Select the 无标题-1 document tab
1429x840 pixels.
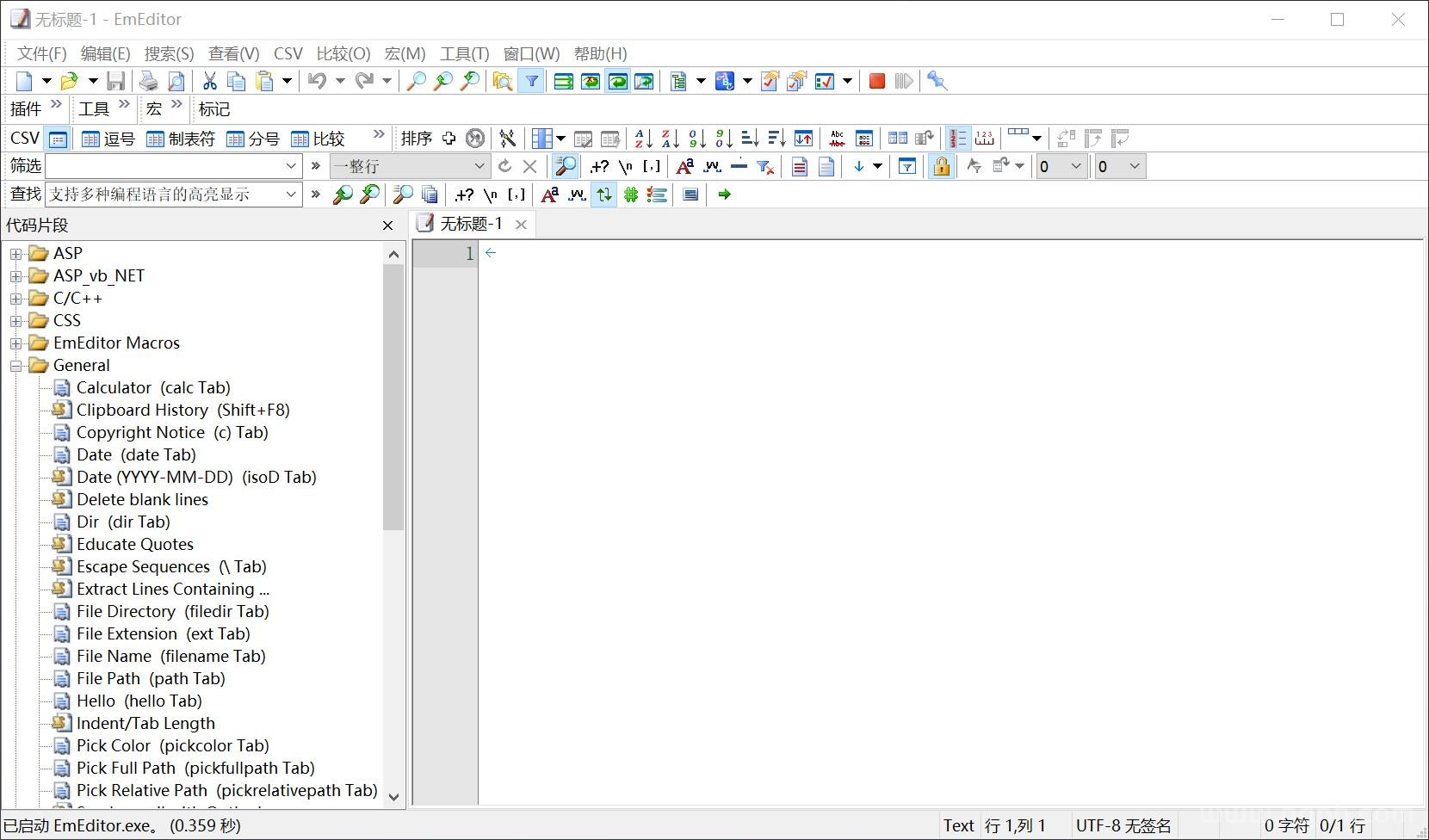point(472,224)
